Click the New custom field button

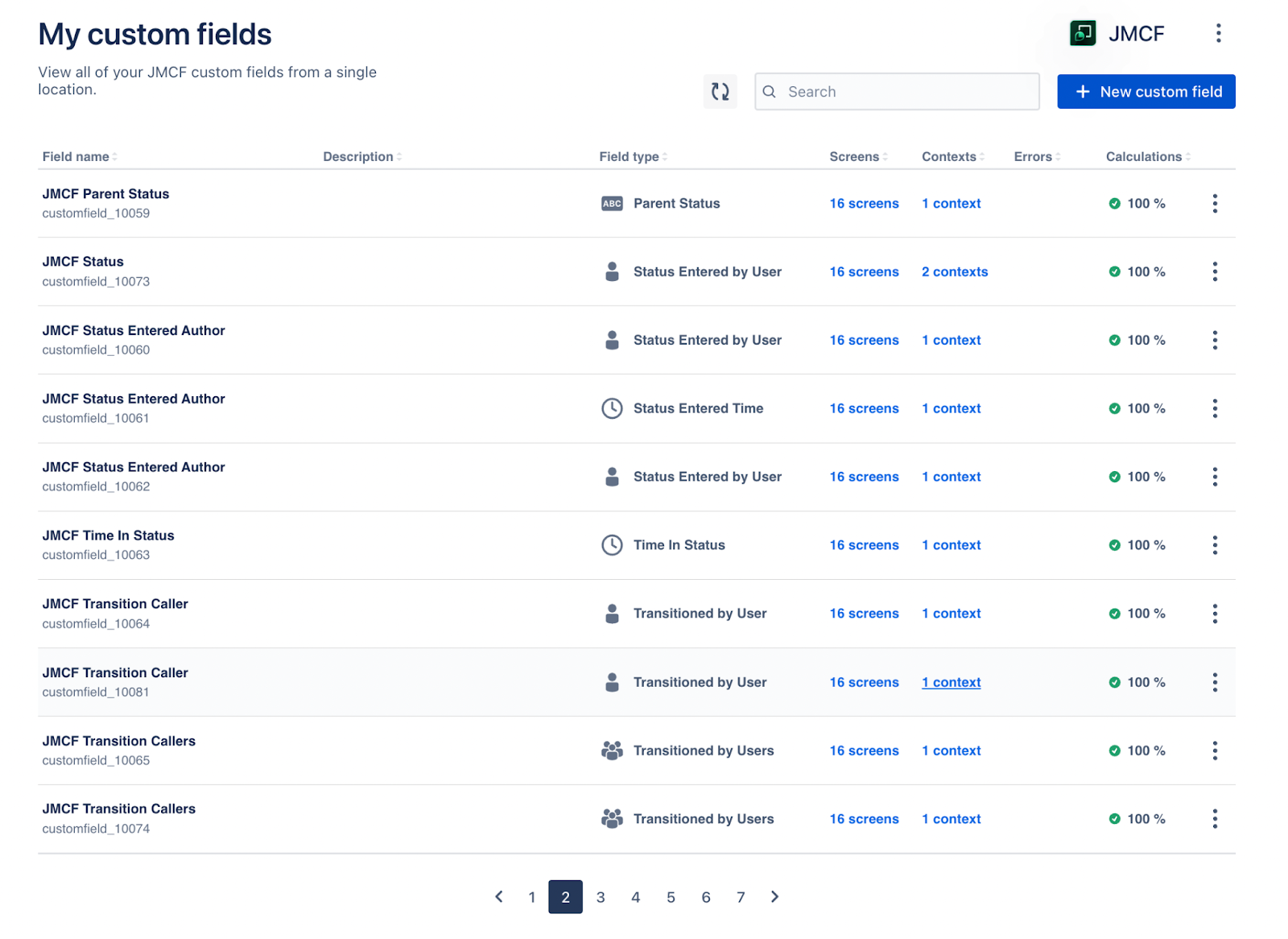[1146, 92]
